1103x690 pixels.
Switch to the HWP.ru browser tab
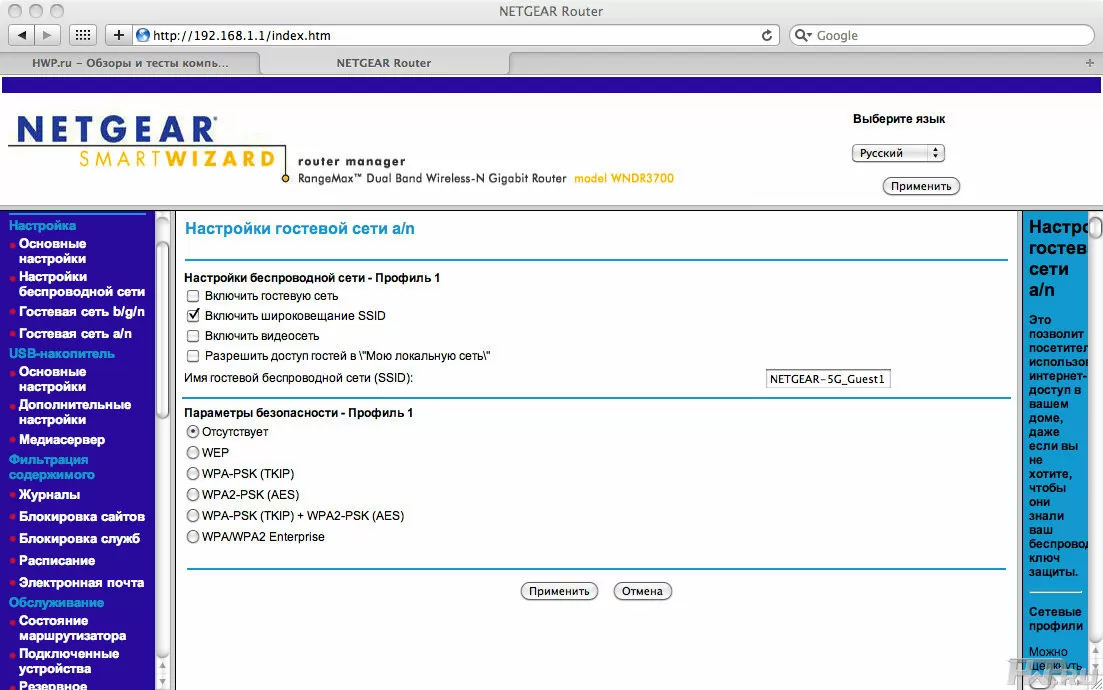pyautogui.click(x=130, y=62)
